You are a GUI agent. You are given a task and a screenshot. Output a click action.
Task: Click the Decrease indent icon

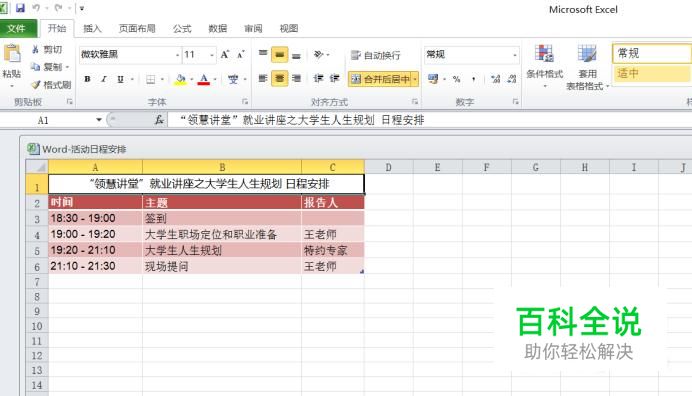(318, 79)
